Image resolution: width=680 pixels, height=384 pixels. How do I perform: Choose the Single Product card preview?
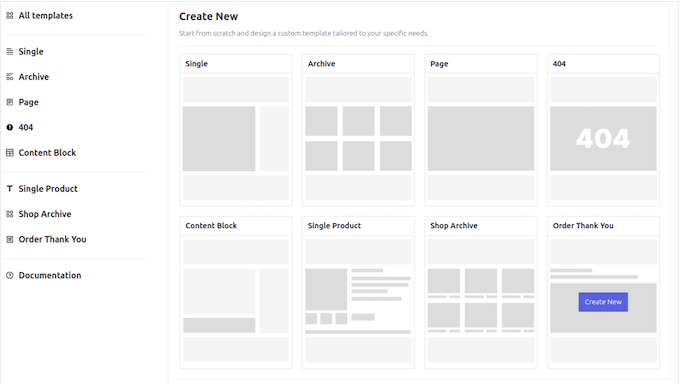click(x=358, y=300)
